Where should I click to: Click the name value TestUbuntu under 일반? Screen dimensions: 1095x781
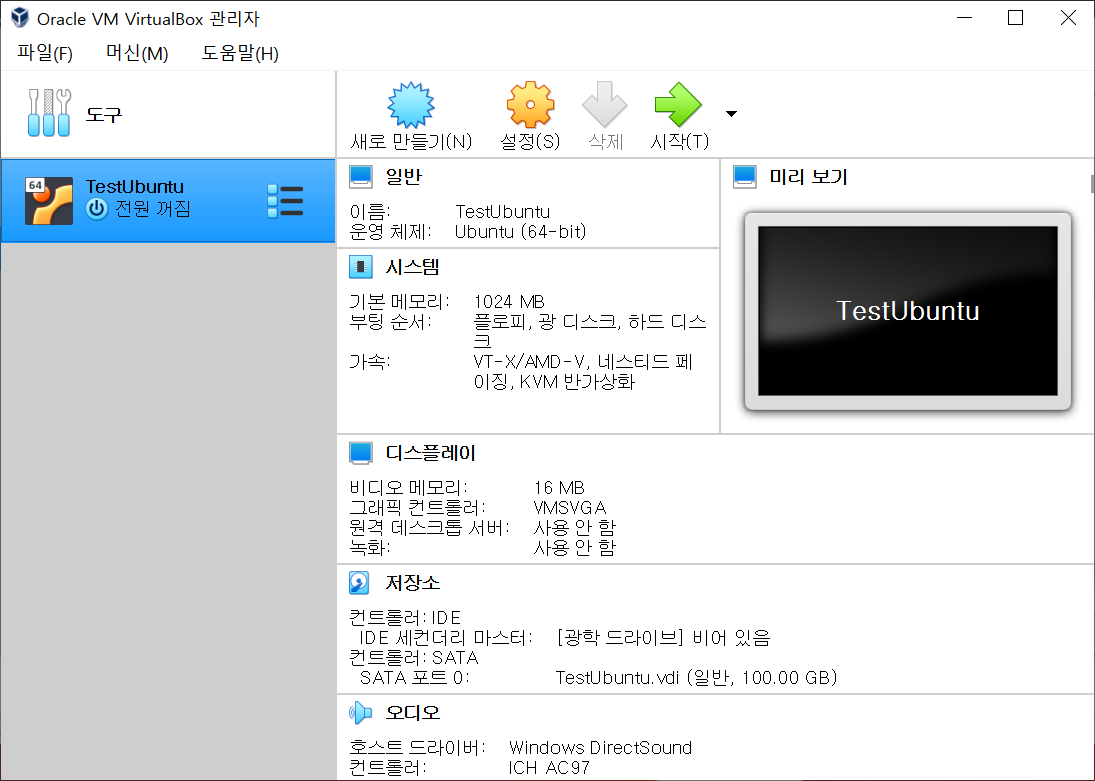tap(503, 212)
